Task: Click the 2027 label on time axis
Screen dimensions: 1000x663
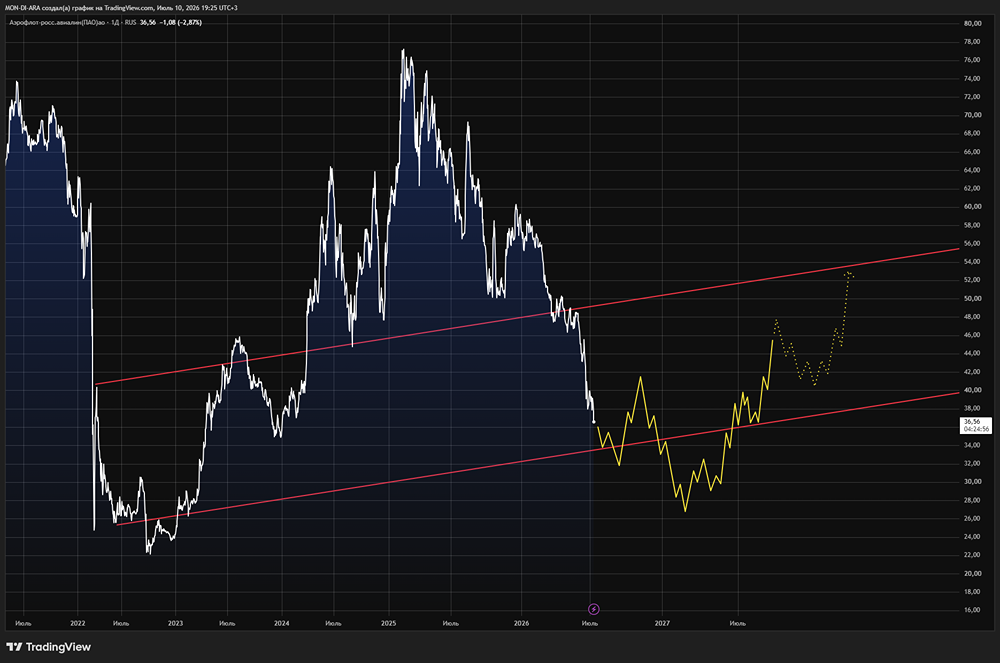Action: 662,623
